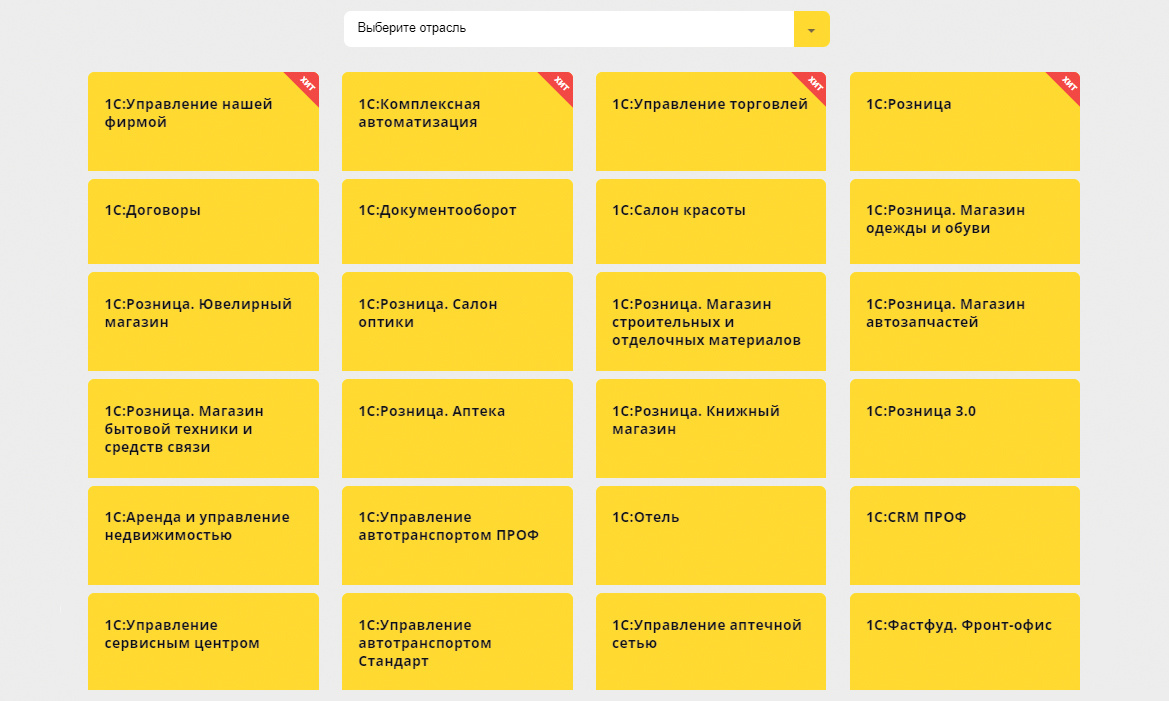The image size is (1169, 701).
Task: Open Магазин бытовой техники и средств связи
Action: (204, 429)
